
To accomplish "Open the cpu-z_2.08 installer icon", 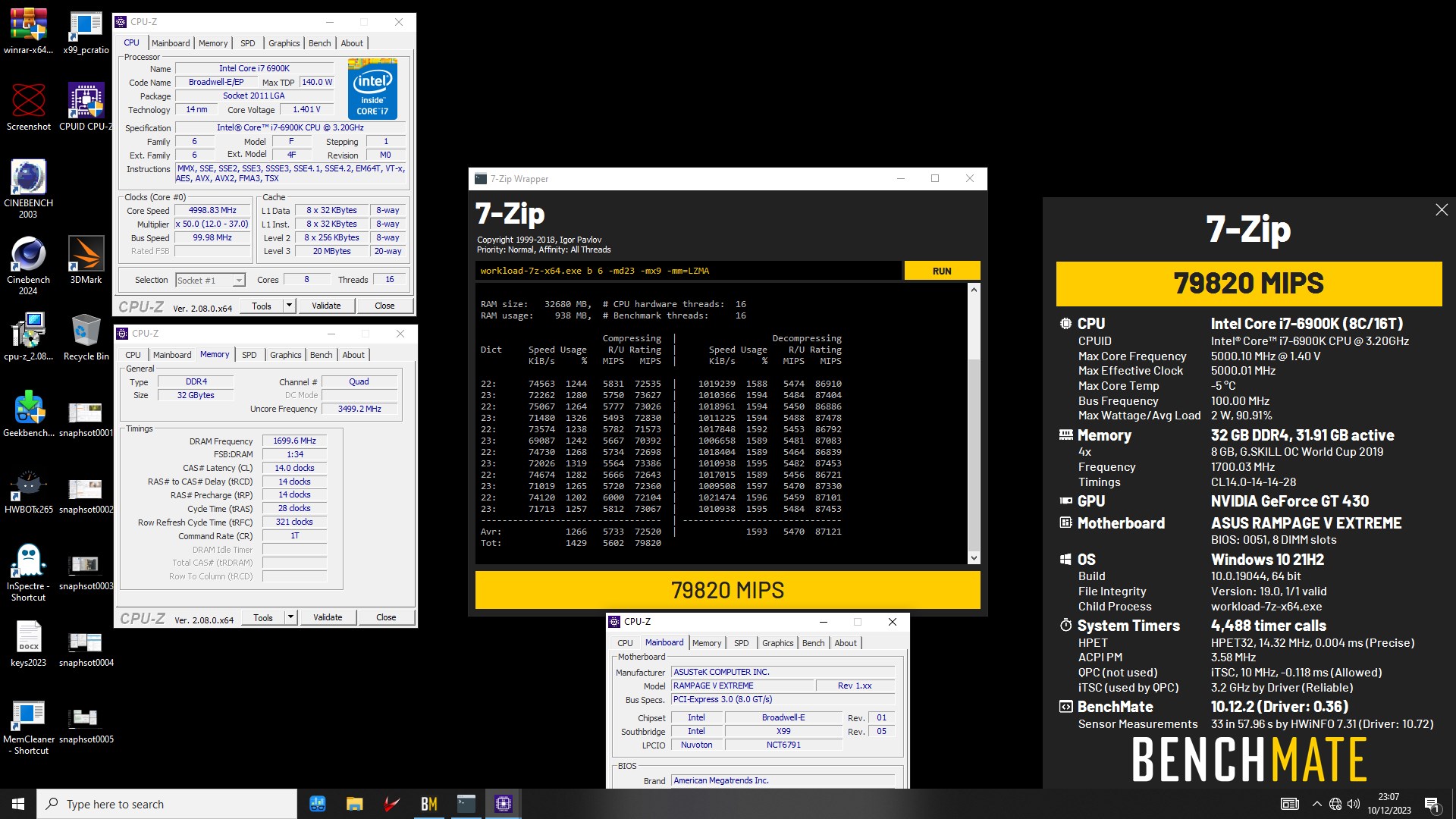I will coord(28,337).
